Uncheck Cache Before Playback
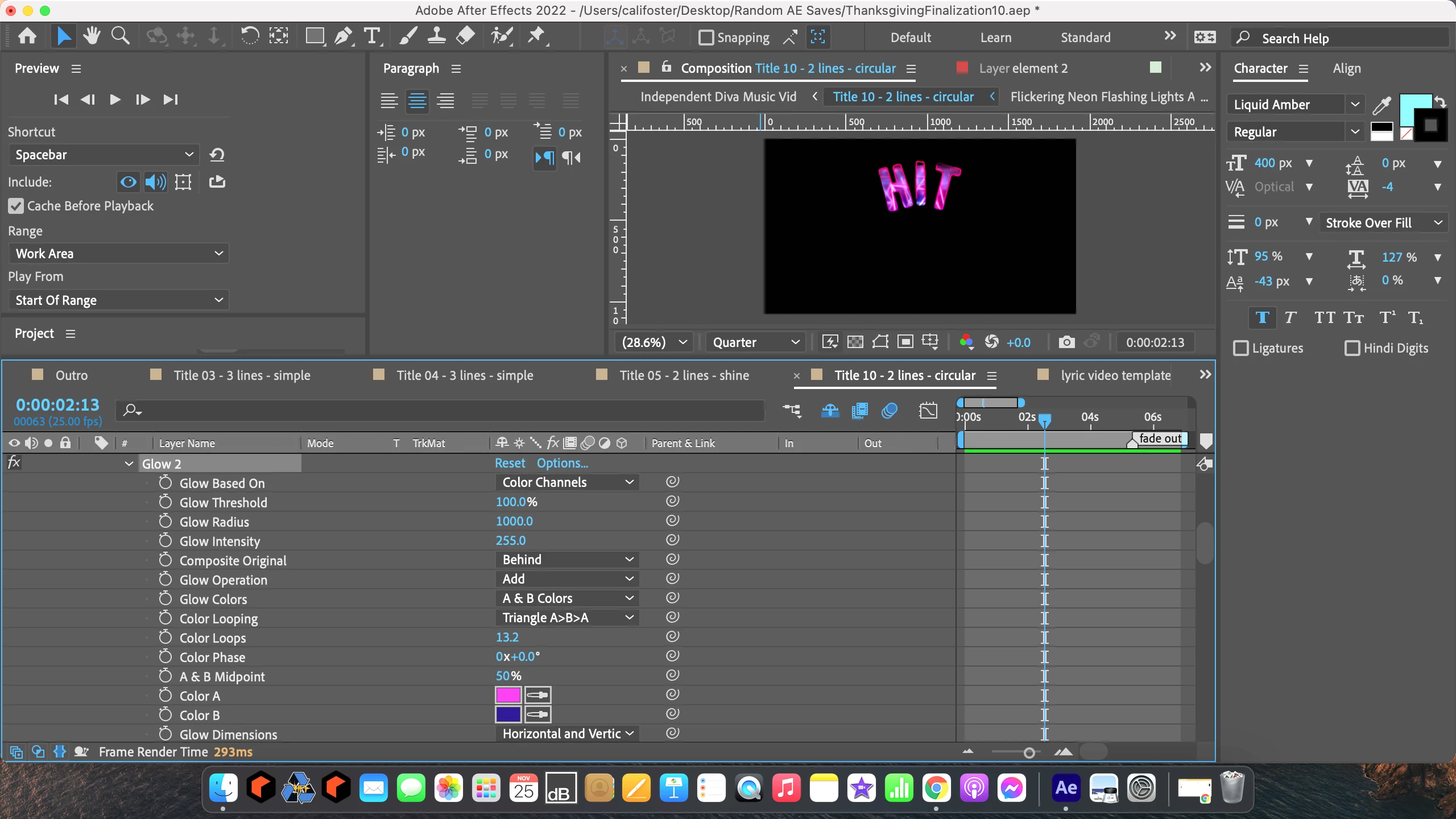1456x819 pixels. tap(16, 206)
